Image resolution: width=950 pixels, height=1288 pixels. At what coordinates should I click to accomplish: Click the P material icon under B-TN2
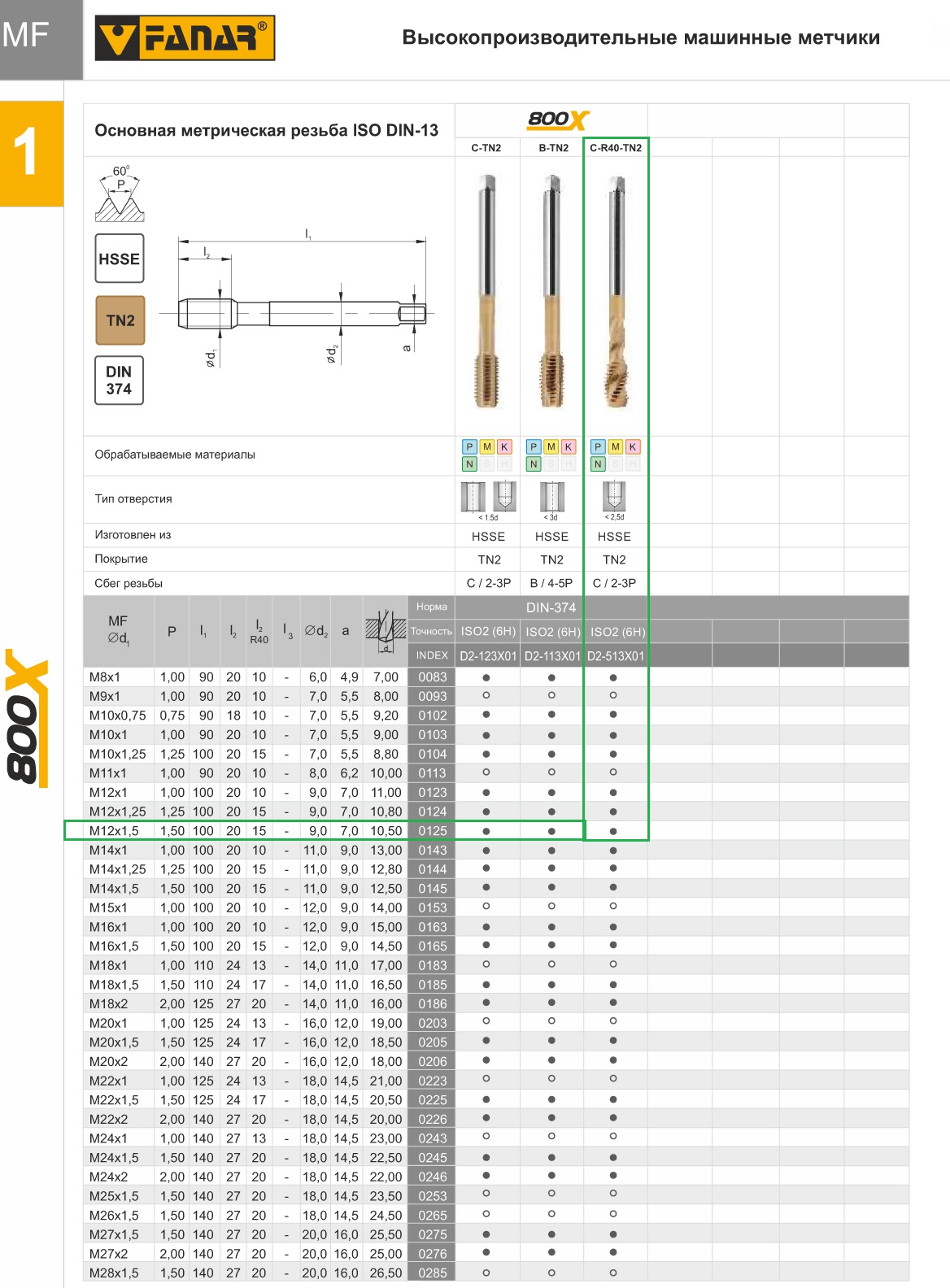click(534, 446)
